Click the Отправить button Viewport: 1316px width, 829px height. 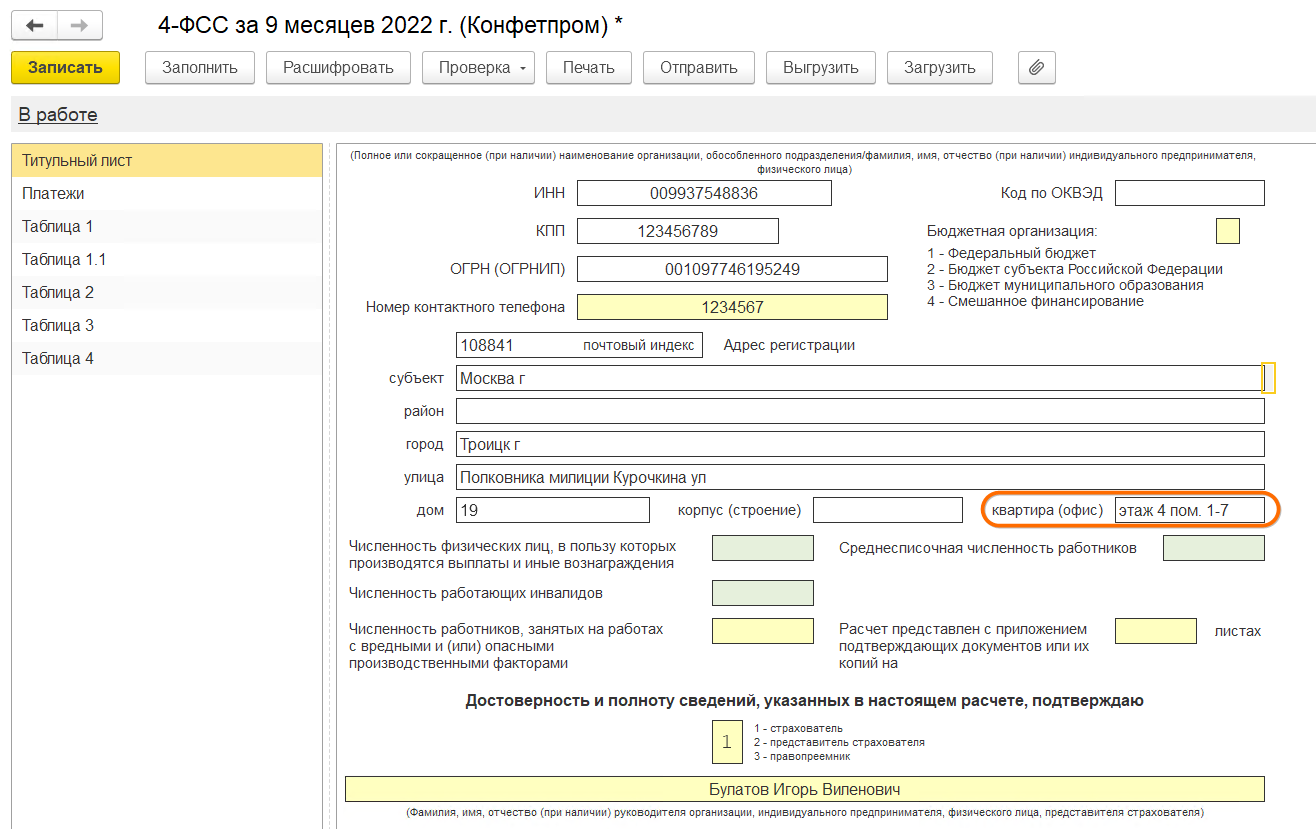699,68
